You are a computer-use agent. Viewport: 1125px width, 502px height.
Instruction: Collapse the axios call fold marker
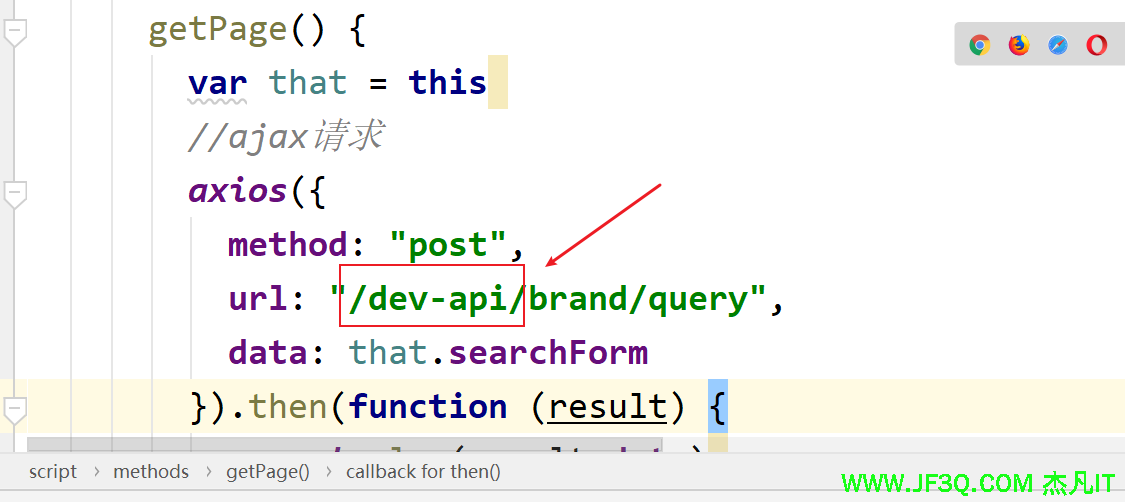pos(14,194)
